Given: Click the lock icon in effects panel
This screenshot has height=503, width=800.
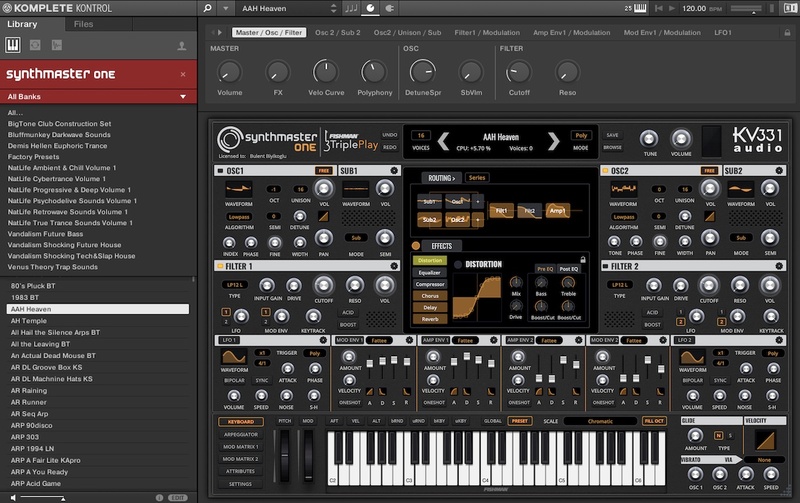Looking at the screenshot, I should pos(584,257).
